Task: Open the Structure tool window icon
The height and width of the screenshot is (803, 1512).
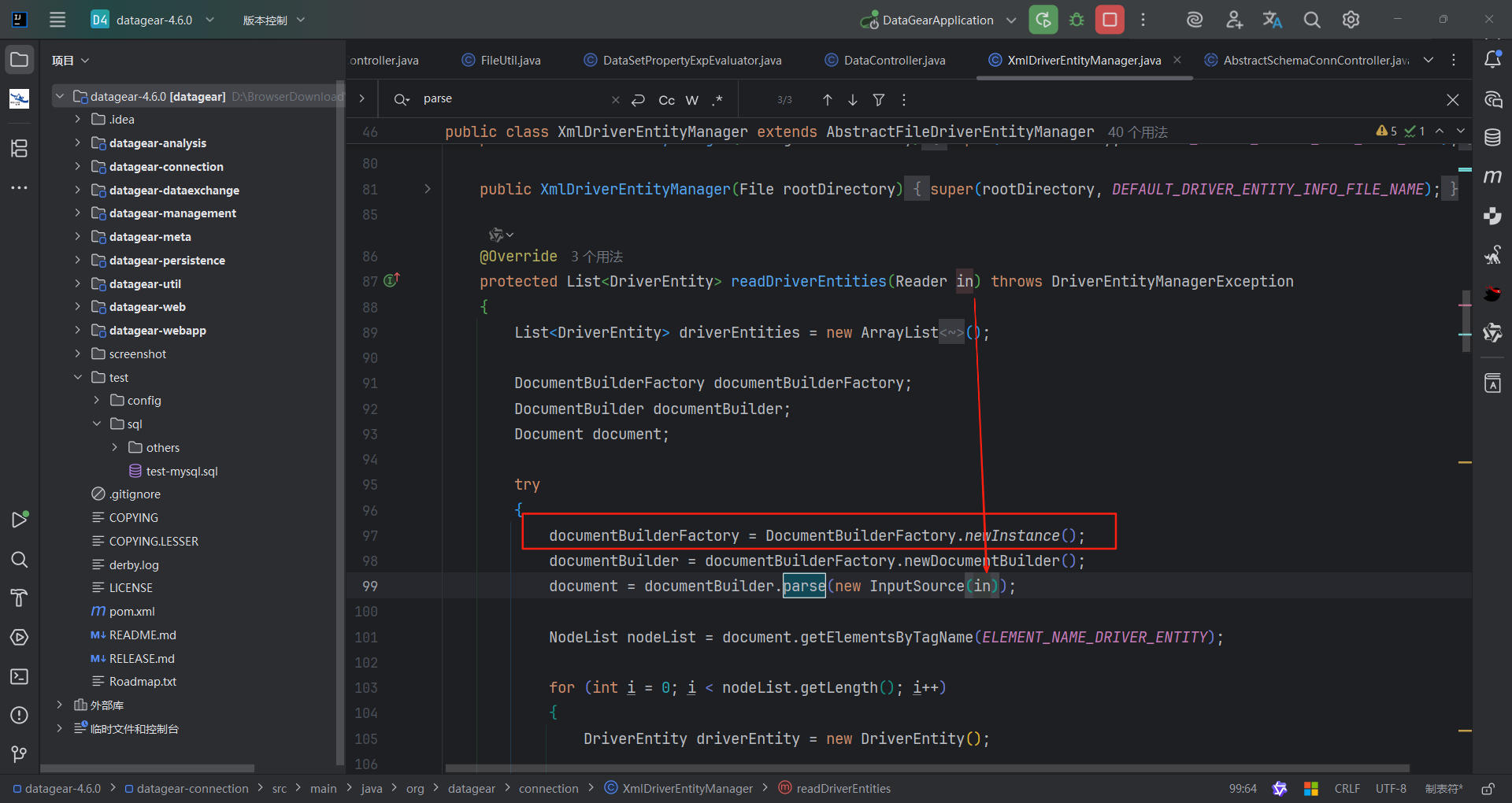Action: 20,148
